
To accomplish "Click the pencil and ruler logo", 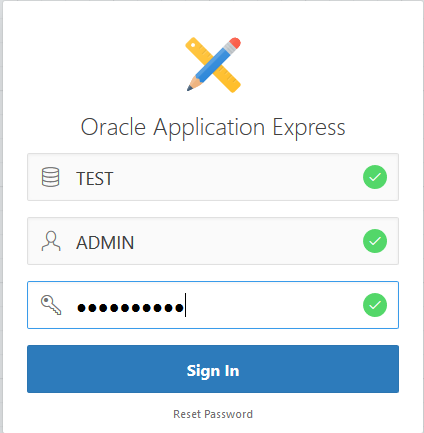I will point(213,65).
